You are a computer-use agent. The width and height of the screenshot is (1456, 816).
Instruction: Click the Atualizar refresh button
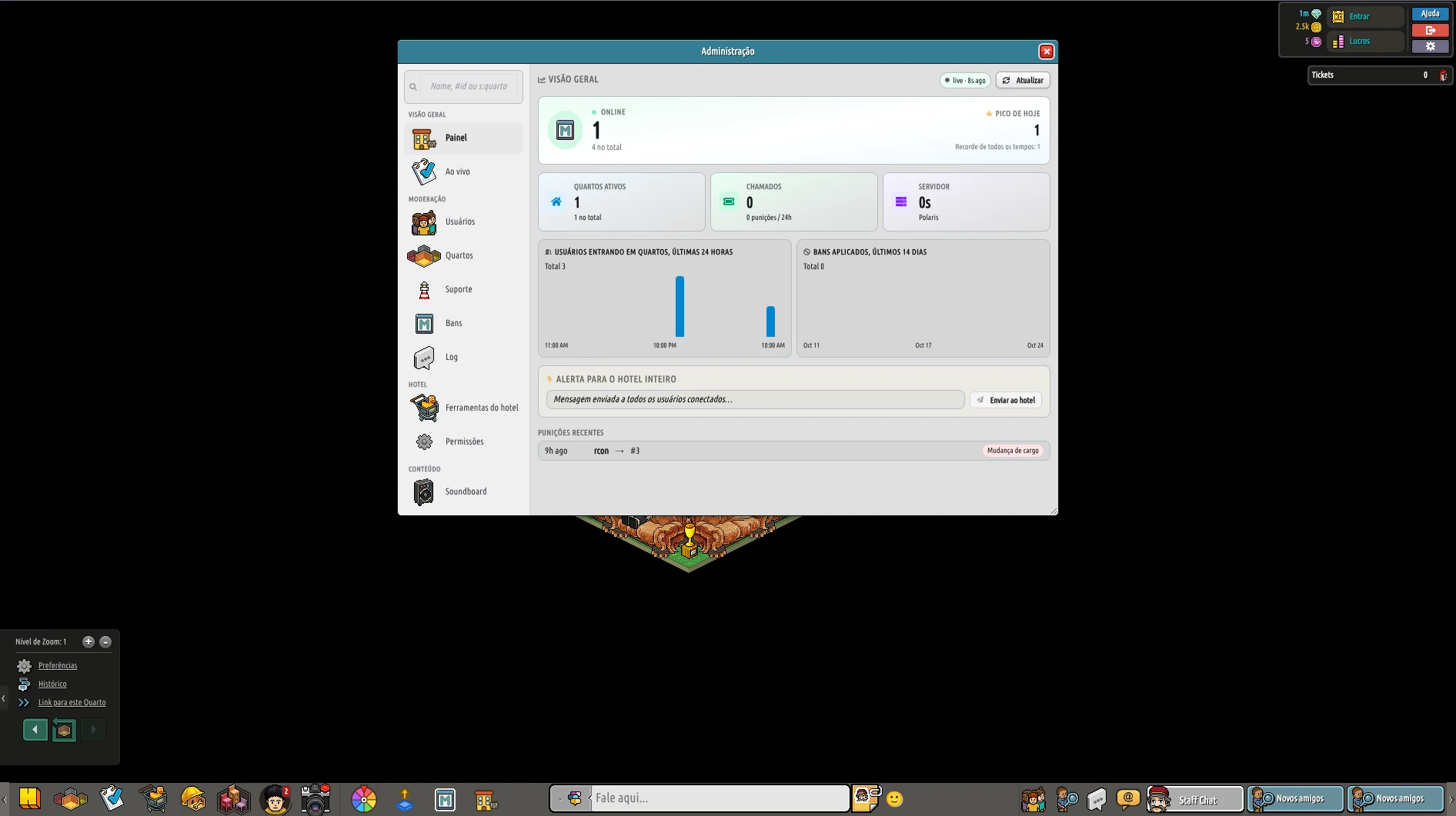[x=1023, y=80]
